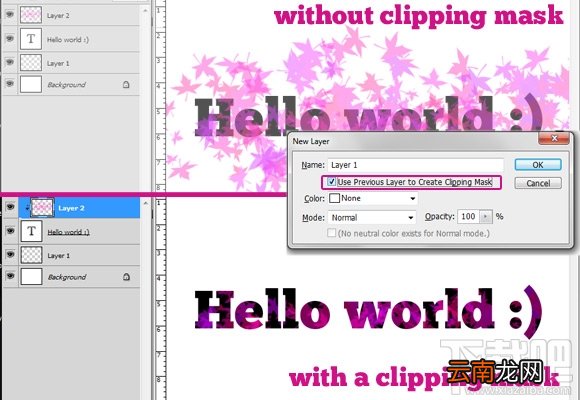This screenshot has height=400, width=580.
Task: Open the Mode dropdown showing Normal
Action: point(372,218)
